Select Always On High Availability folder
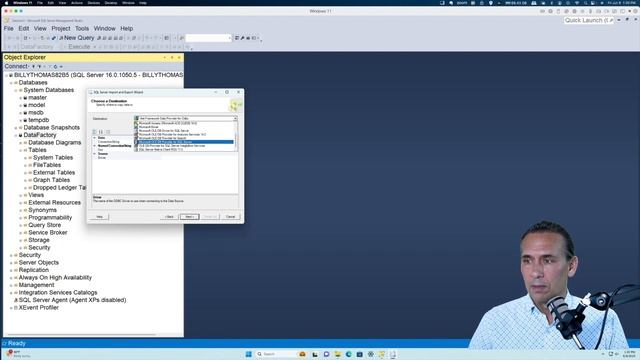Image resolution: width=640 pixels, height=360 pixels. click(55, 278)
